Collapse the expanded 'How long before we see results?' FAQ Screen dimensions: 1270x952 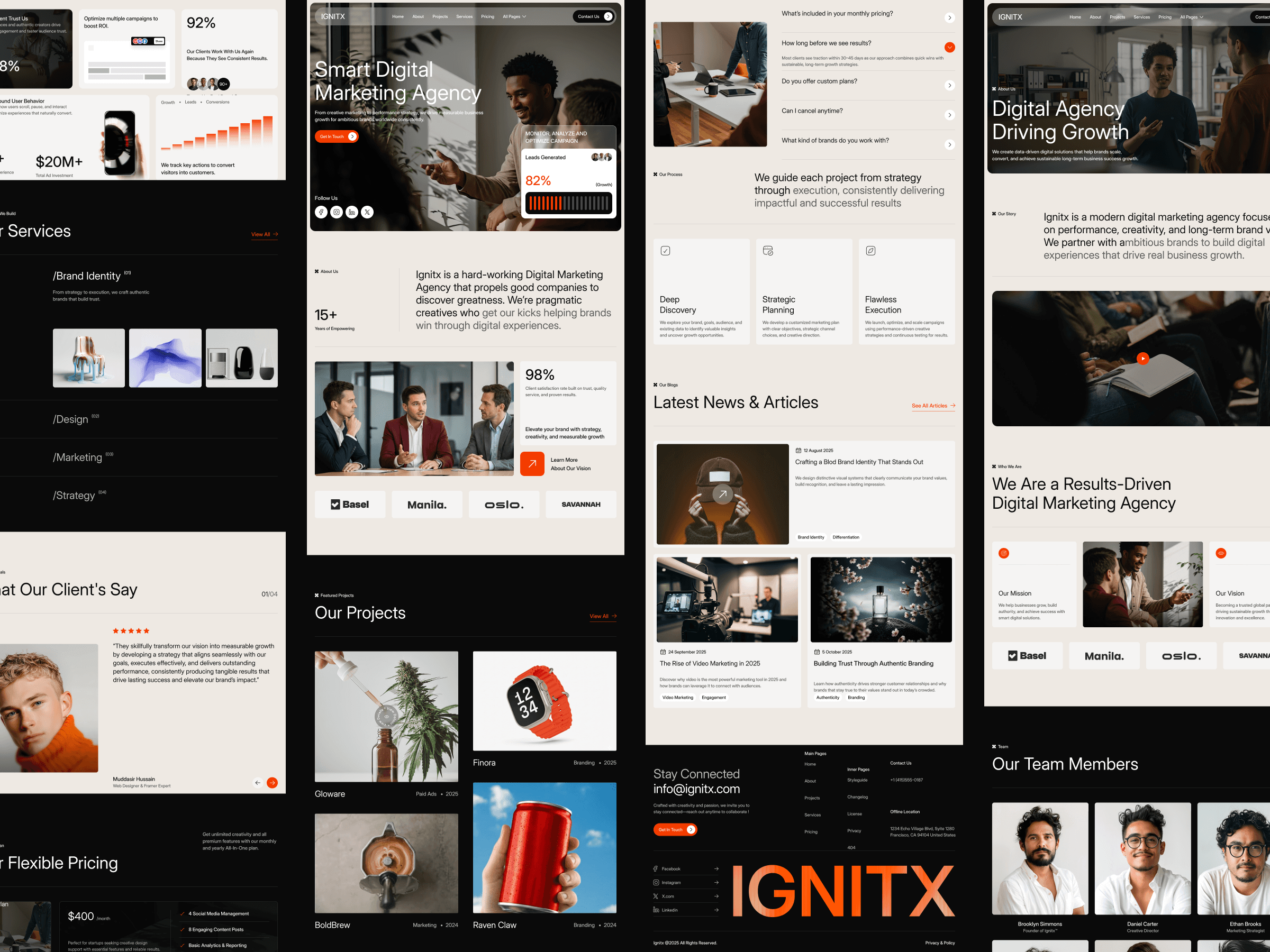coord(950,47)
